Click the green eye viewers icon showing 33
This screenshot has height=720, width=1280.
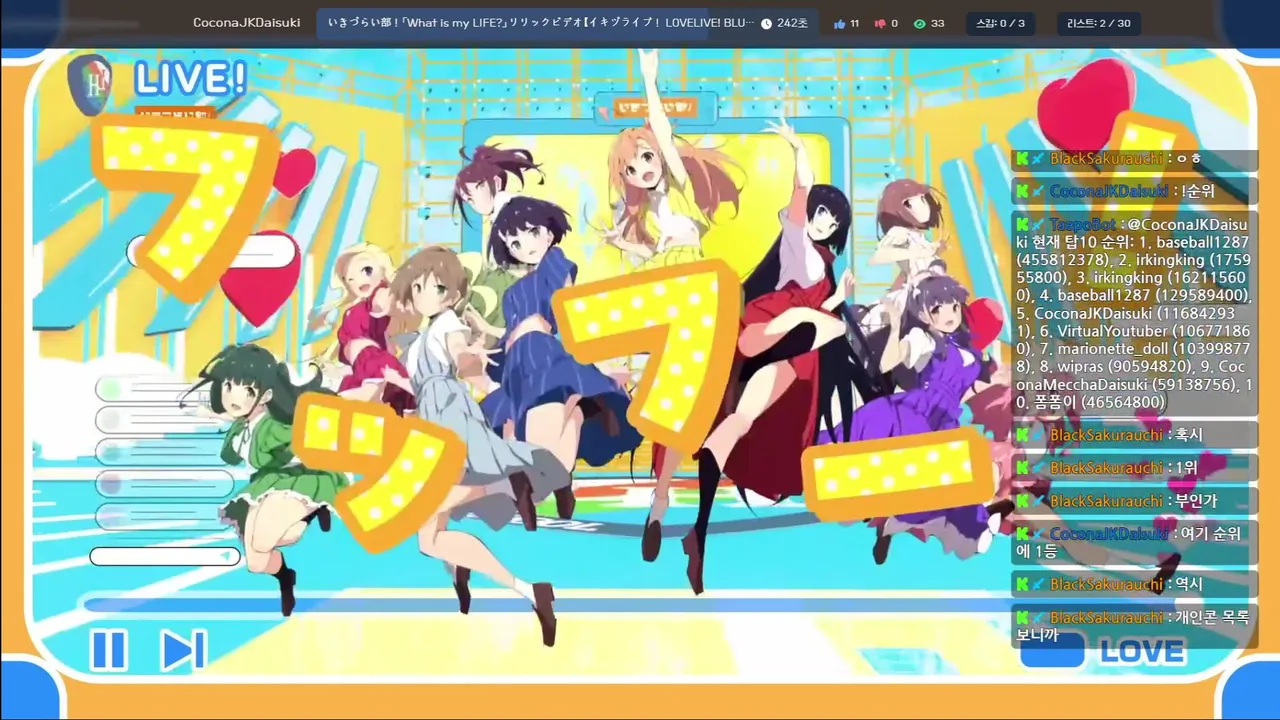click(920, 23)
